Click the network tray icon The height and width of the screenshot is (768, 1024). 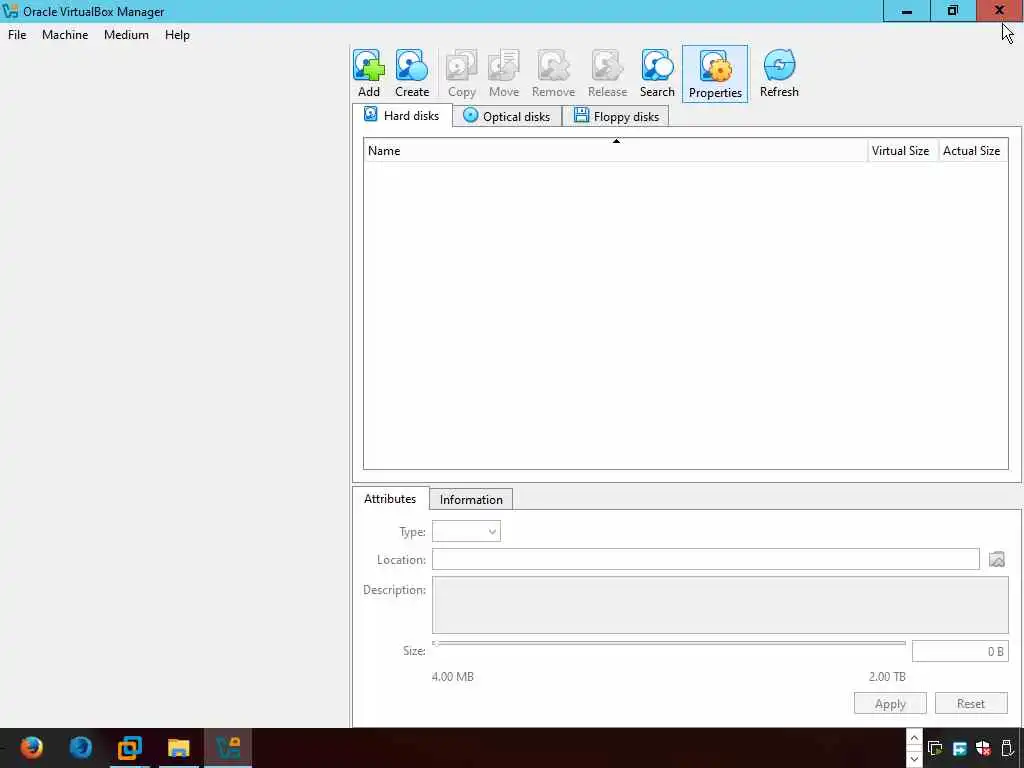[959, 748]
